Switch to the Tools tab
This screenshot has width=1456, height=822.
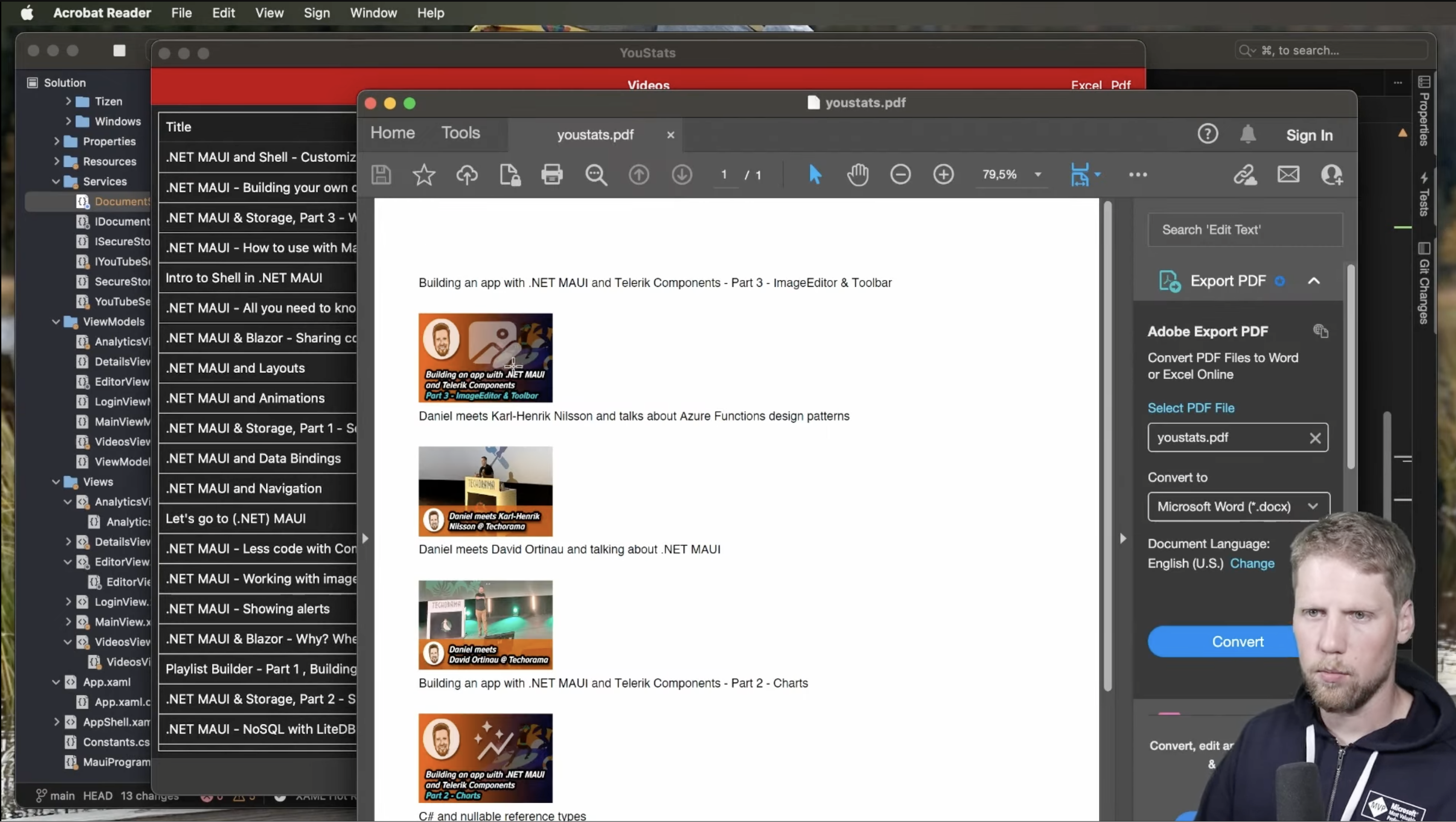click(x=460, y=133)
